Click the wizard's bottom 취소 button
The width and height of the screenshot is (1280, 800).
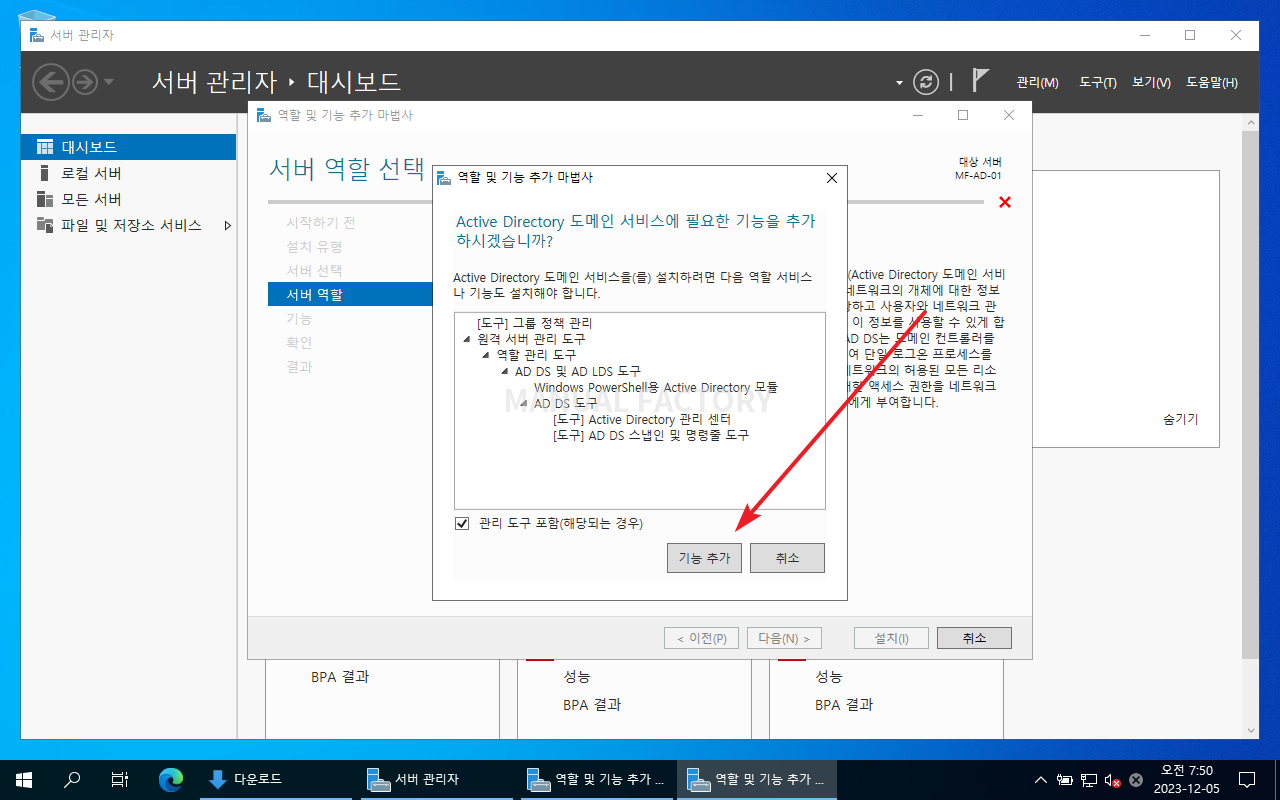pos(974,638)
